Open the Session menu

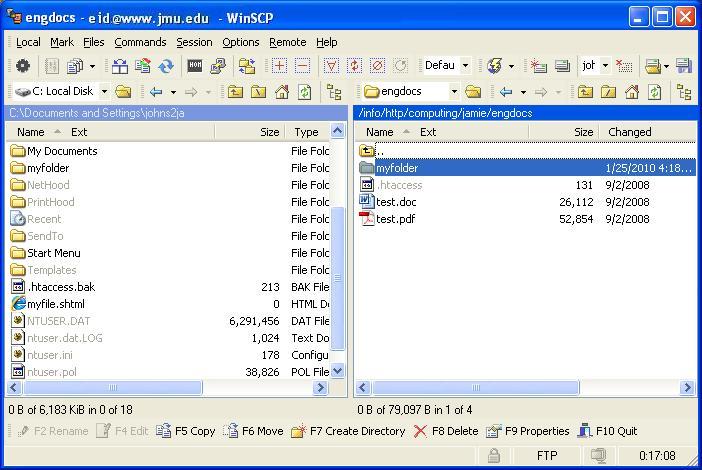[194, 42]
